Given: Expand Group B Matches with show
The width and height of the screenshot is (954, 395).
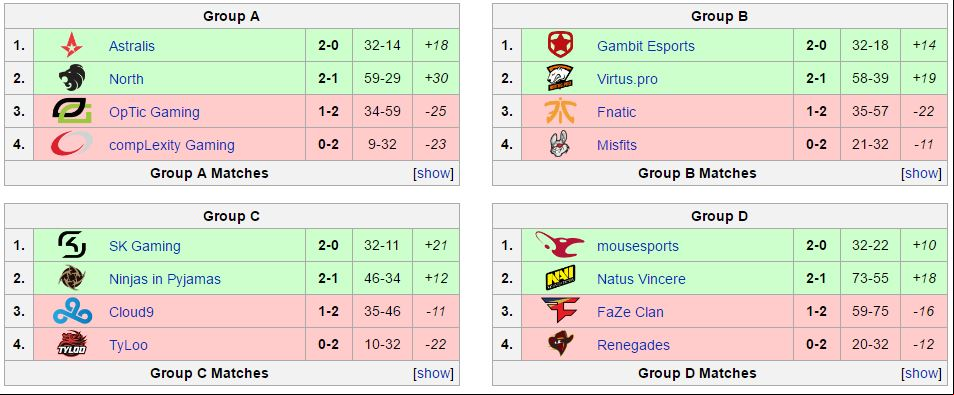Looking at the screenshot, I should [922, 173].
